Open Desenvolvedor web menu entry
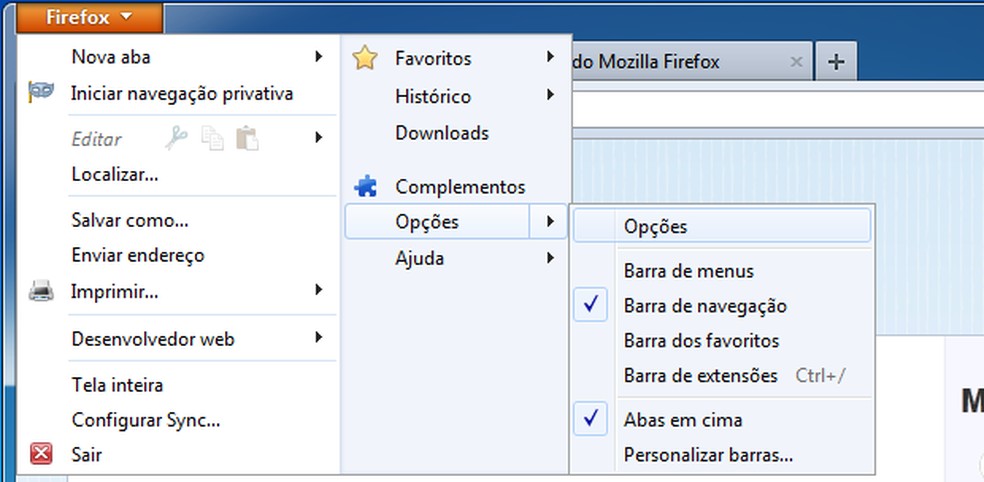The height and width of the screenshot is (482, 984). click(x=152, y=339)
